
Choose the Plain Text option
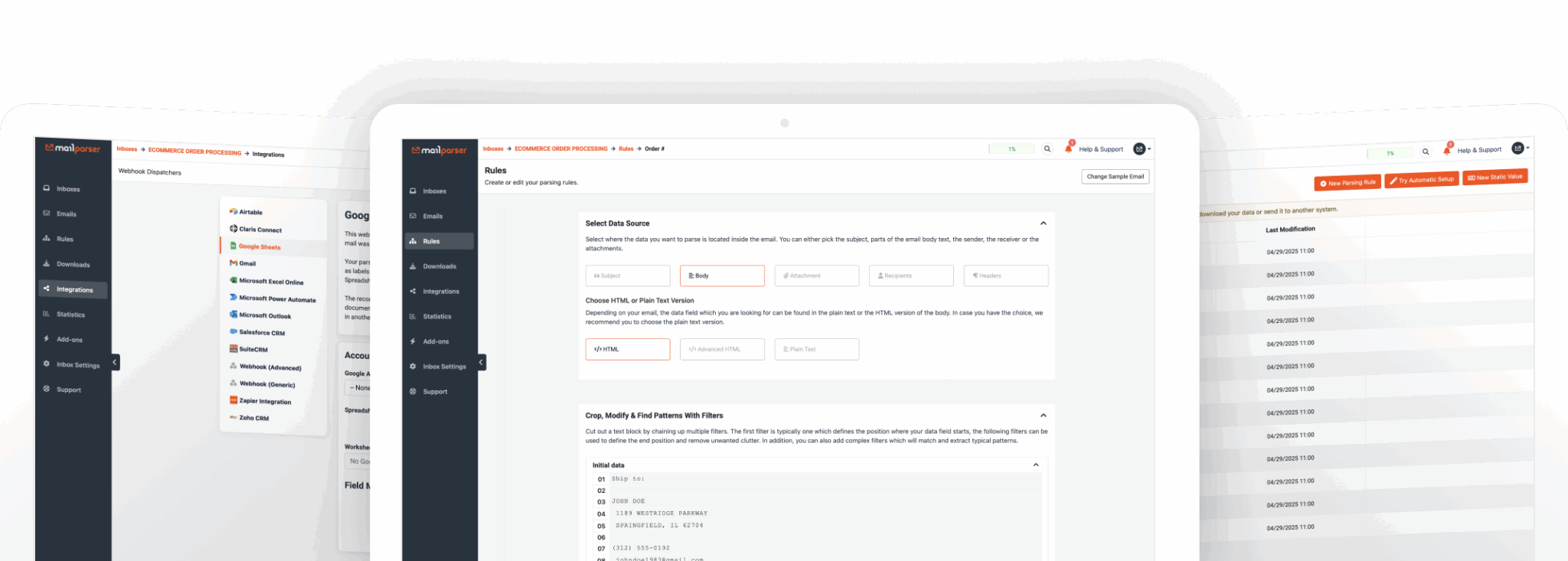(817, 349)
